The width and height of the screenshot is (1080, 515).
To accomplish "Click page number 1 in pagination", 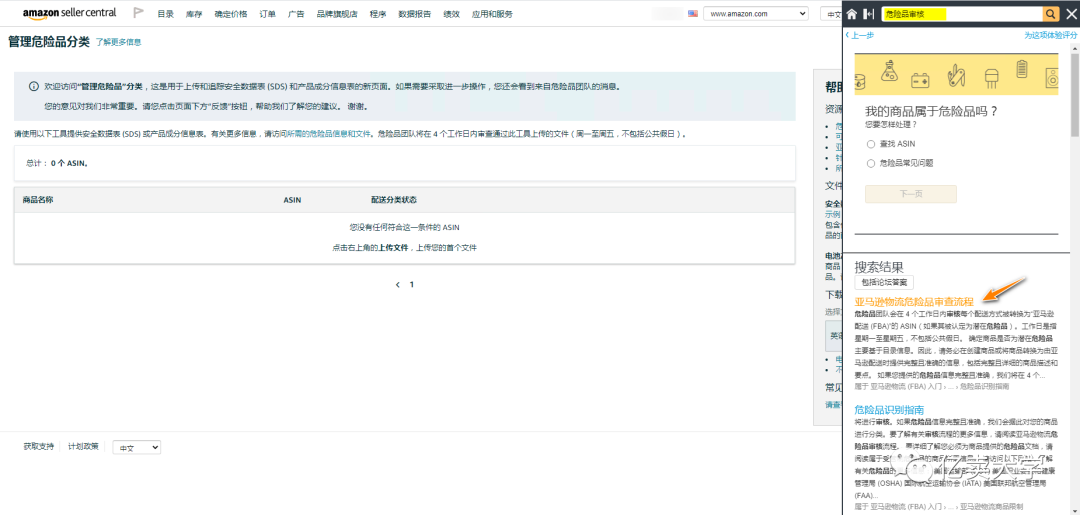I will point(412,284).
